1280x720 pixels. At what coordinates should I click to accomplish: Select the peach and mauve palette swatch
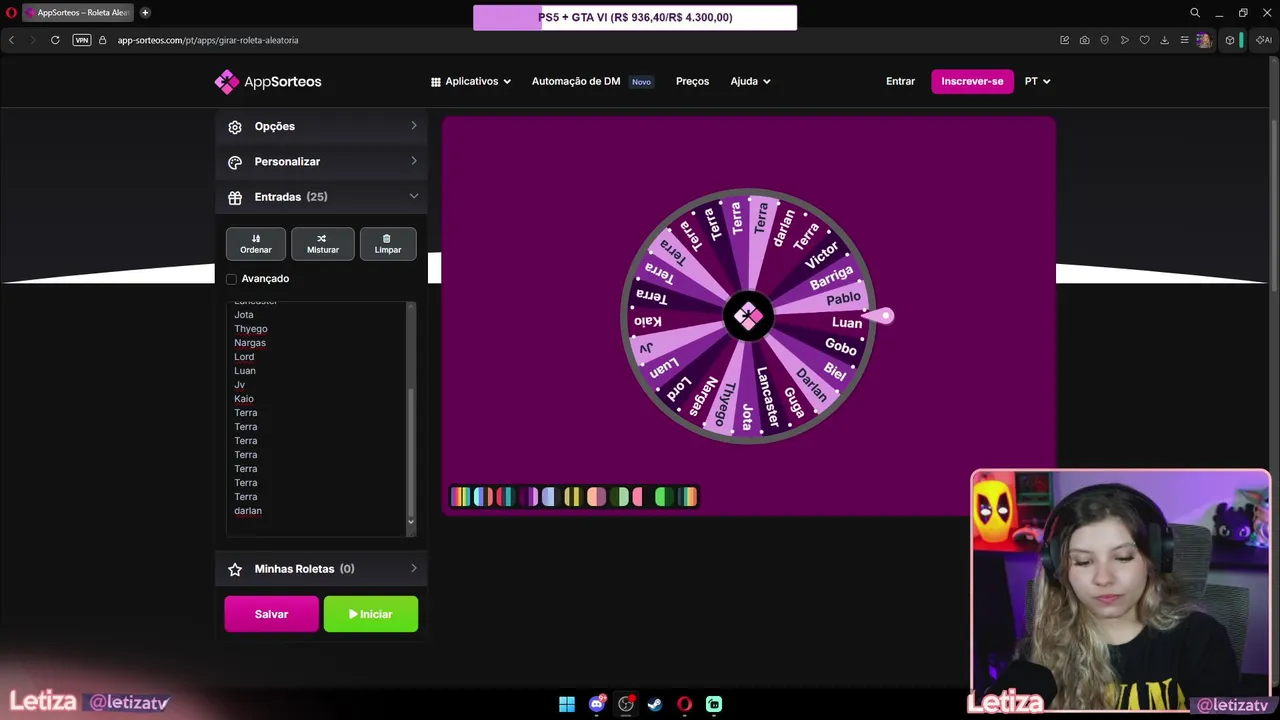(596, 496)
